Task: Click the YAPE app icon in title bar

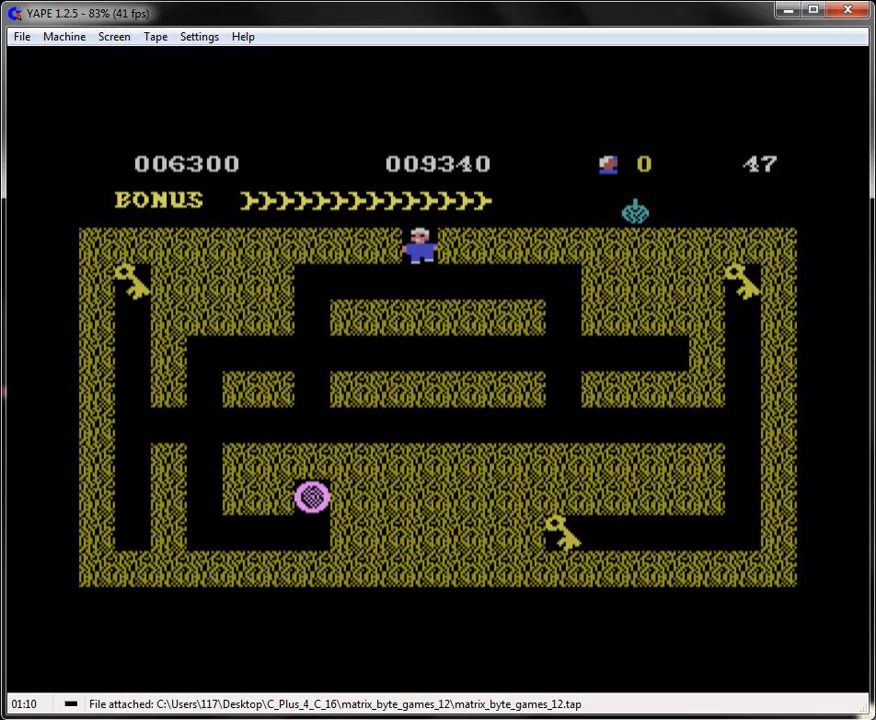Action: 15,13
